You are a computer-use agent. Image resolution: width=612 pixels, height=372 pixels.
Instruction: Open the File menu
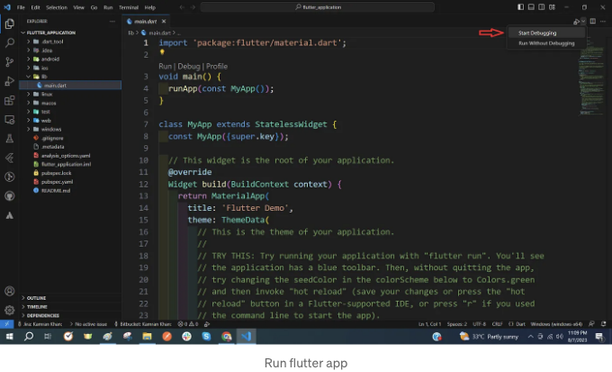[21, 7]
